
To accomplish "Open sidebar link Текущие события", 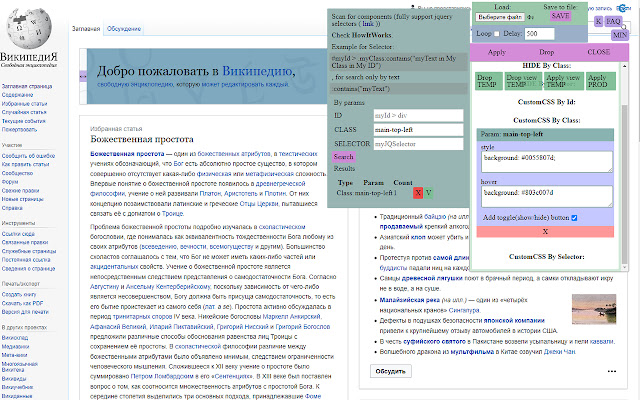I will (x=24, y=121).
